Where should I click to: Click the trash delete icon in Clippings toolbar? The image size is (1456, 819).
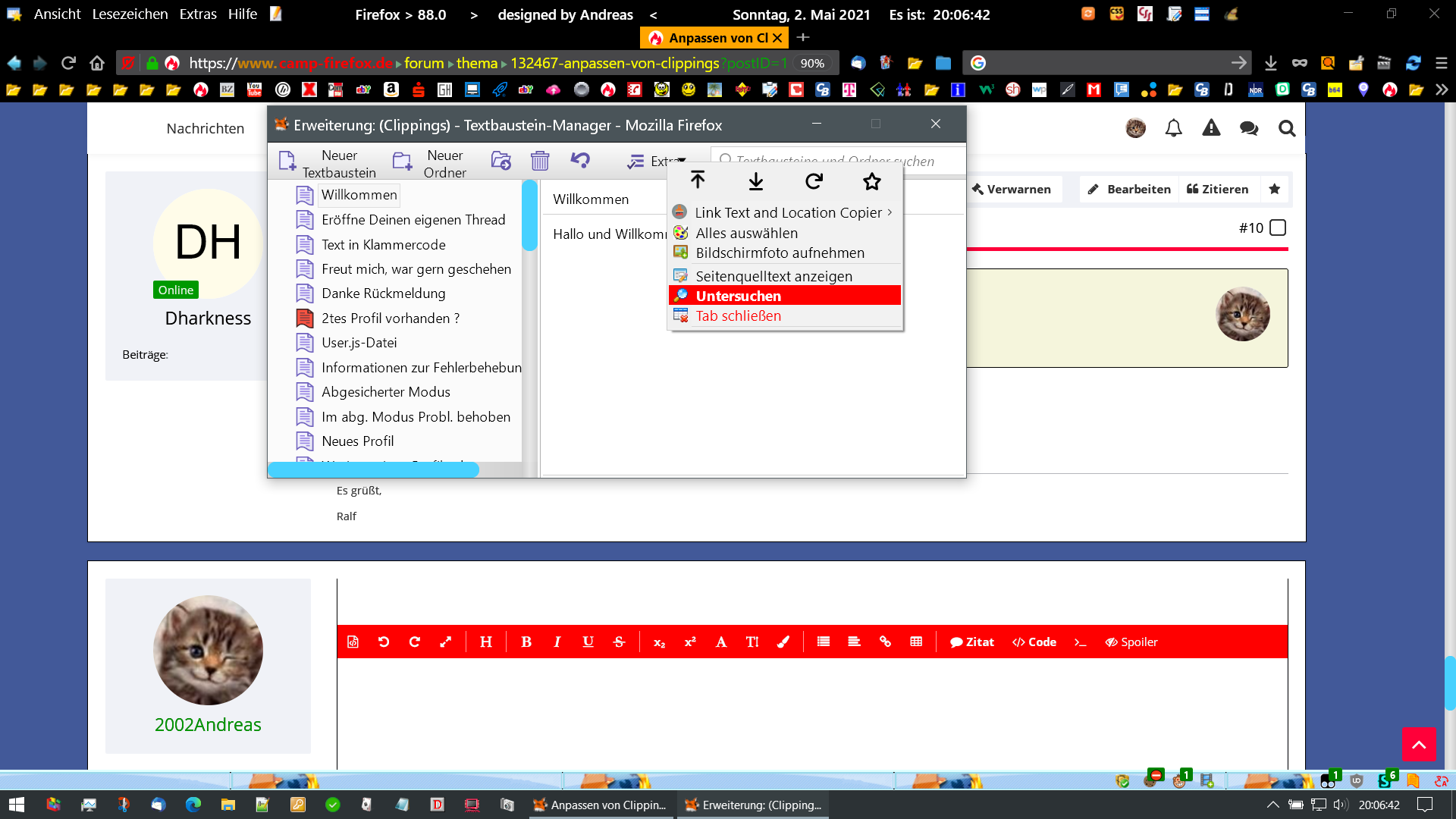tap(540, 161)
